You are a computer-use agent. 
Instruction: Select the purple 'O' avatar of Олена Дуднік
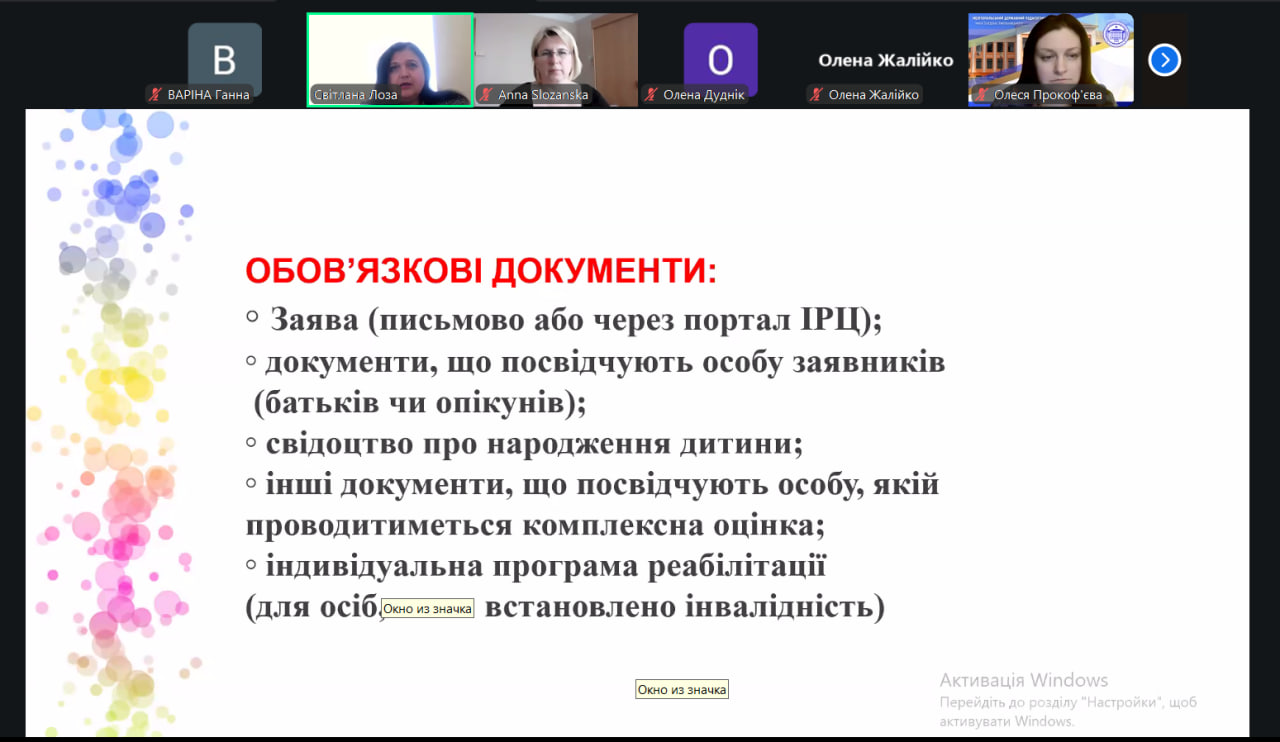pos(720,59)
